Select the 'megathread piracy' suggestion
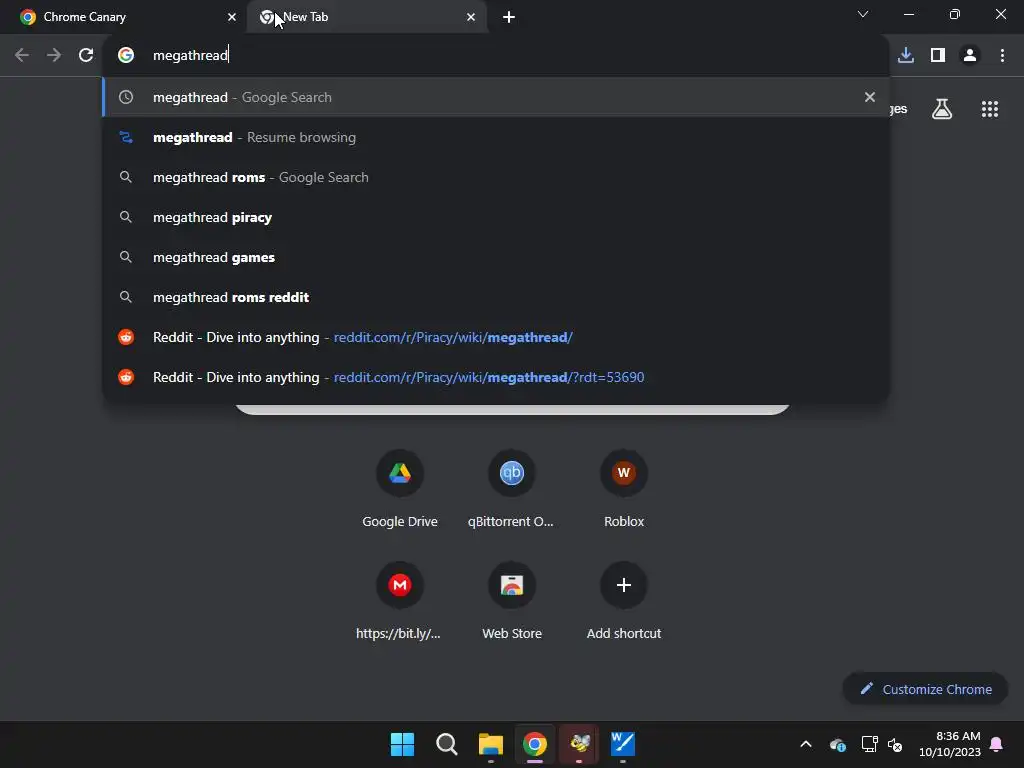 (x=496, y=217)
